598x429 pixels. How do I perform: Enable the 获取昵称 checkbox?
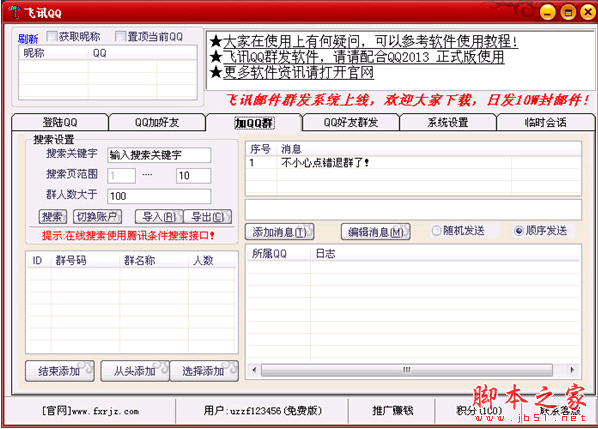coord(51,36)
